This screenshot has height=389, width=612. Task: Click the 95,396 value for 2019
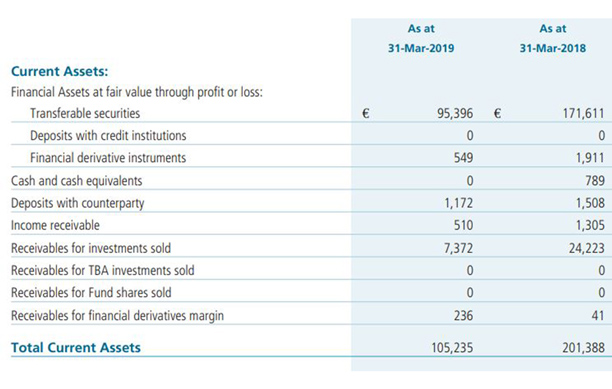click(x=455, y=114)
